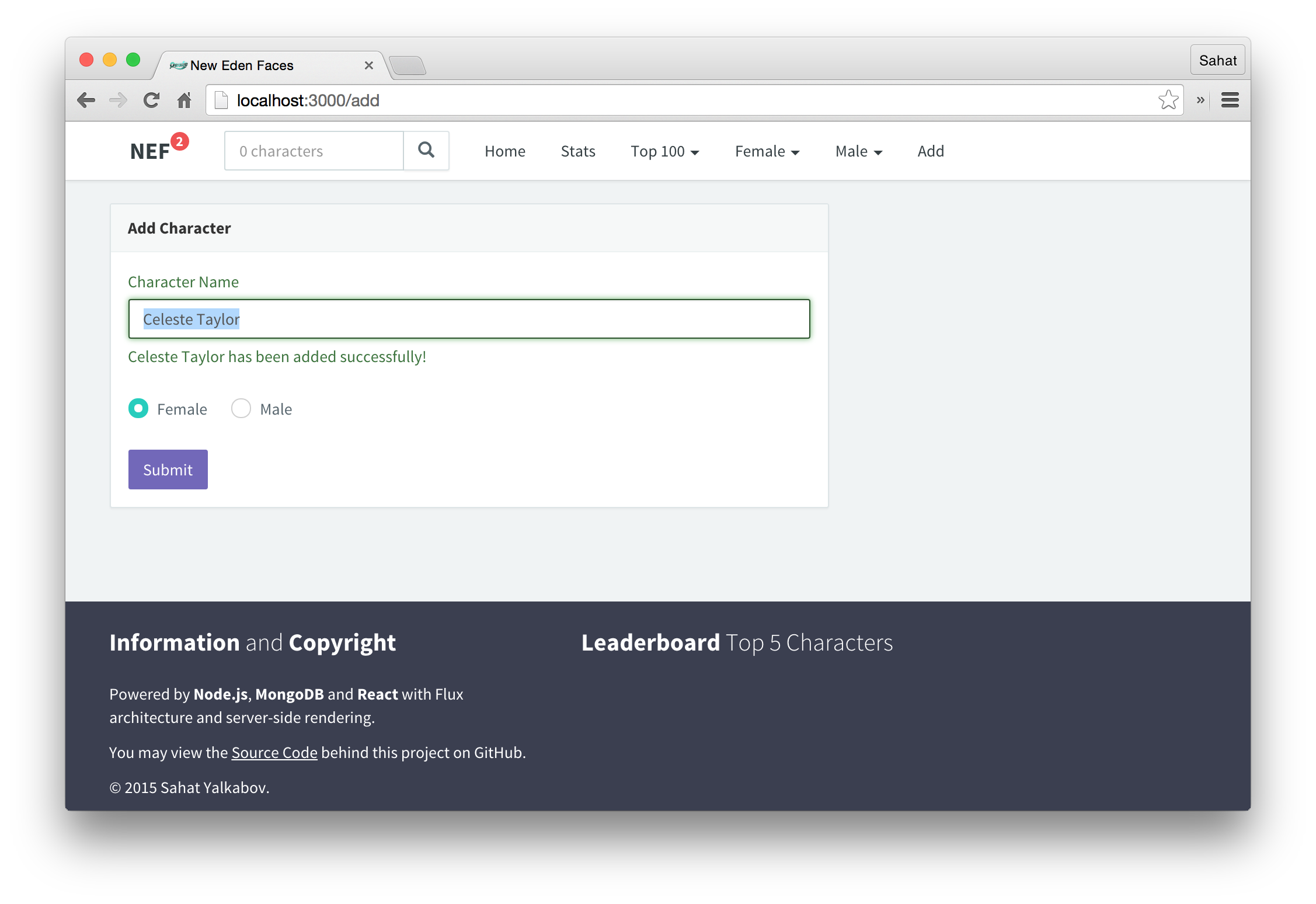The image size is (1316, 904).
Task: Open the Stats menu item
Action: click(x=577, y=150)
